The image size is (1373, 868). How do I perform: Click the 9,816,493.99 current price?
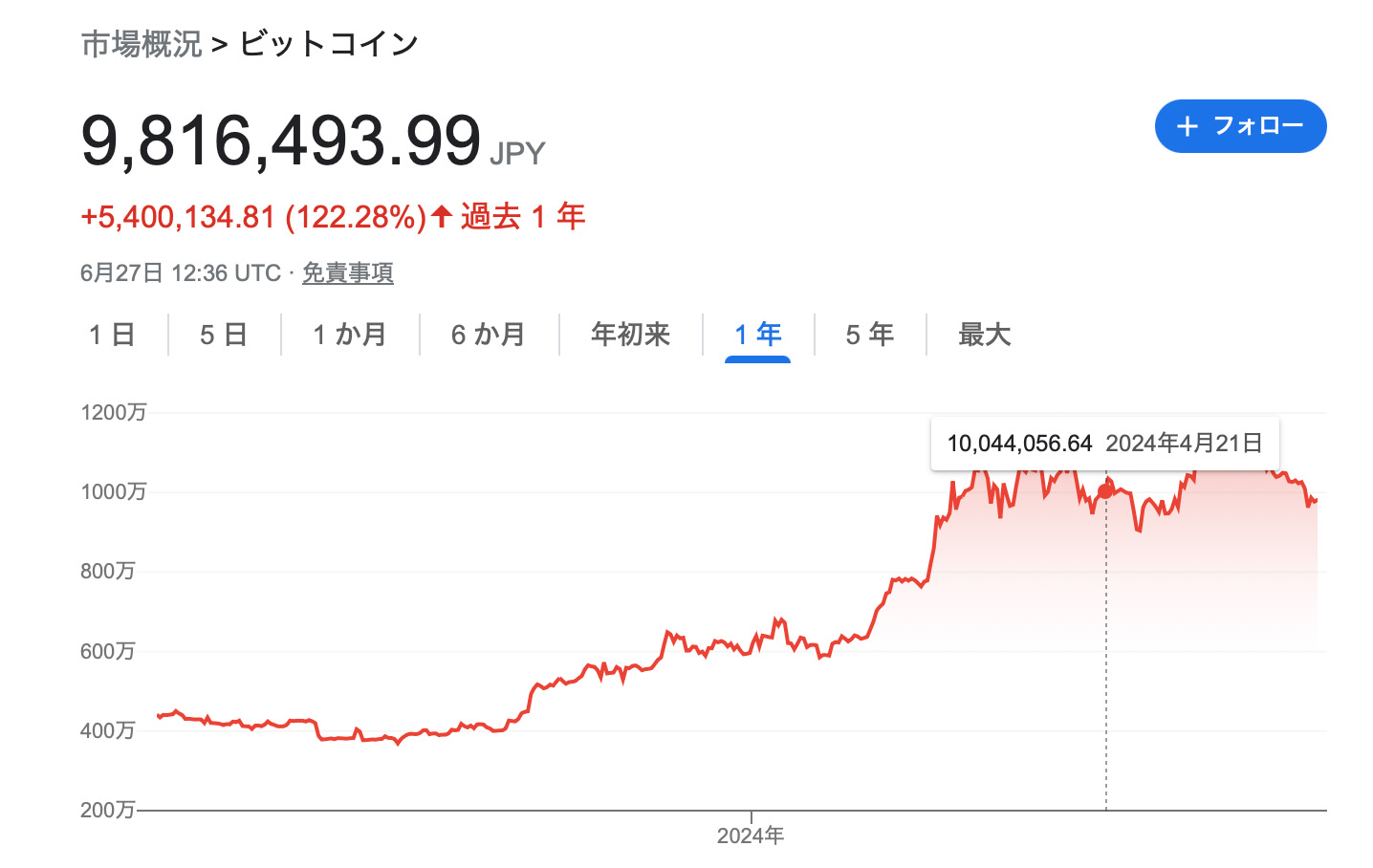coord(280,141)
